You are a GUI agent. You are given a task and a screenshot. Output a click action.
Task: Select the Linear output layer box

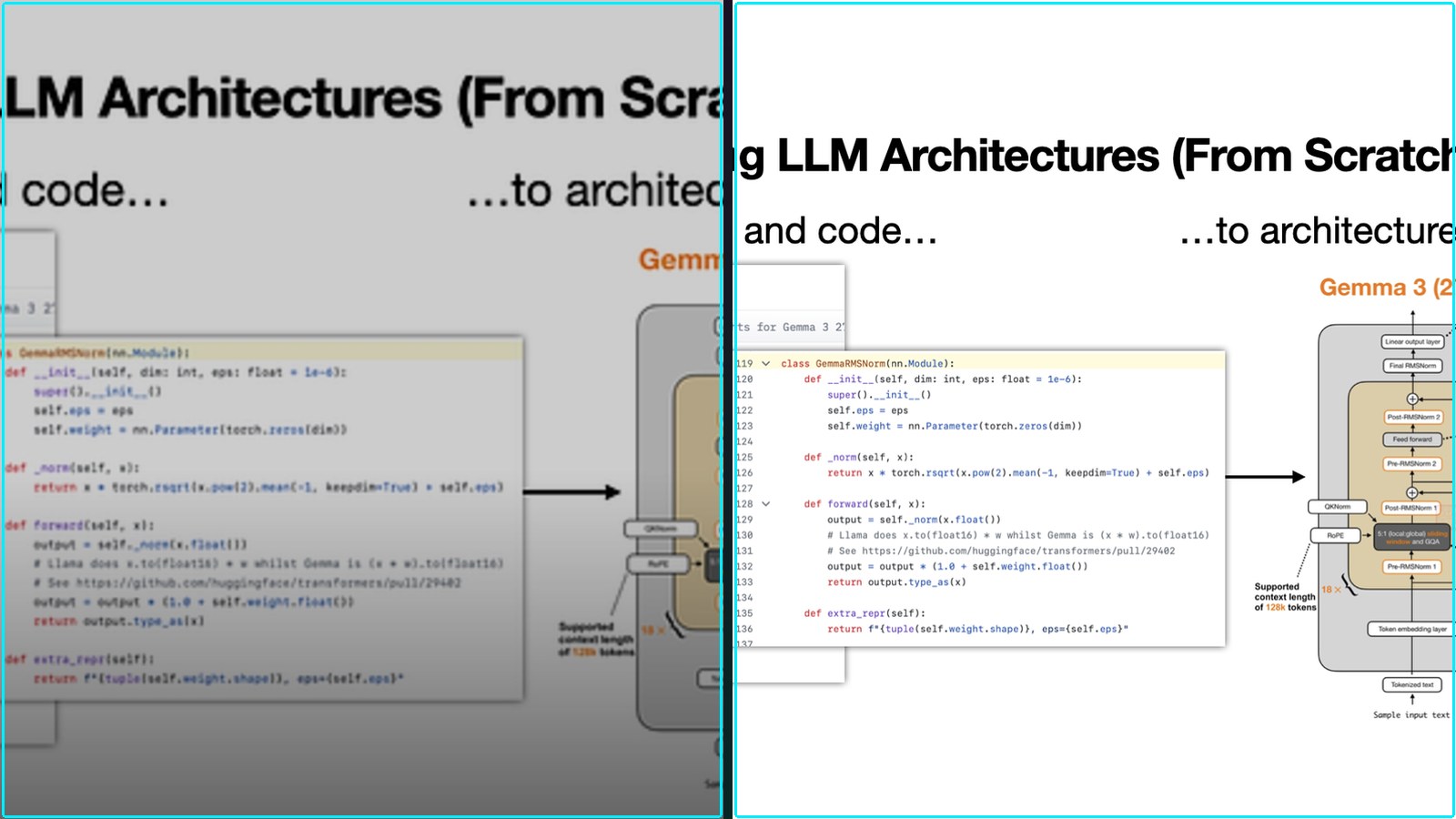pos(1412,342)
